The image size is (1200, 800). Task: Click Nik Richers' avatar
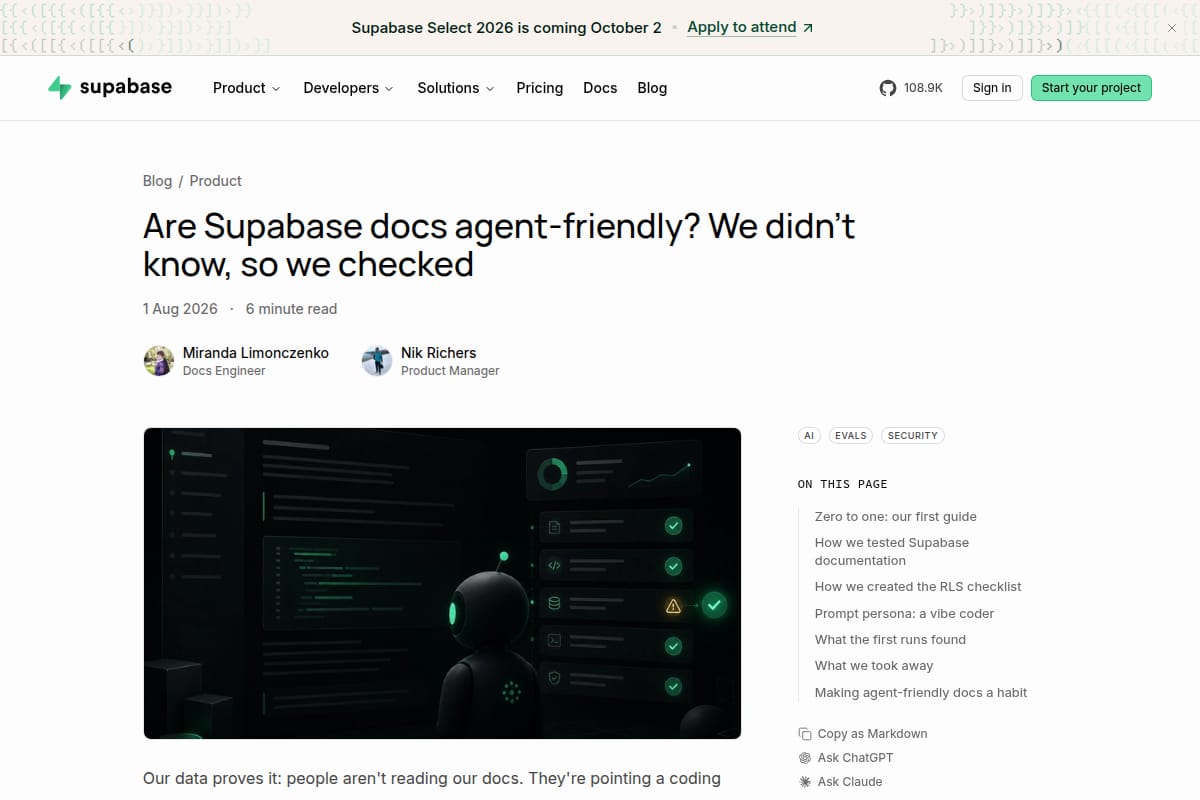[x=377, y=361]
